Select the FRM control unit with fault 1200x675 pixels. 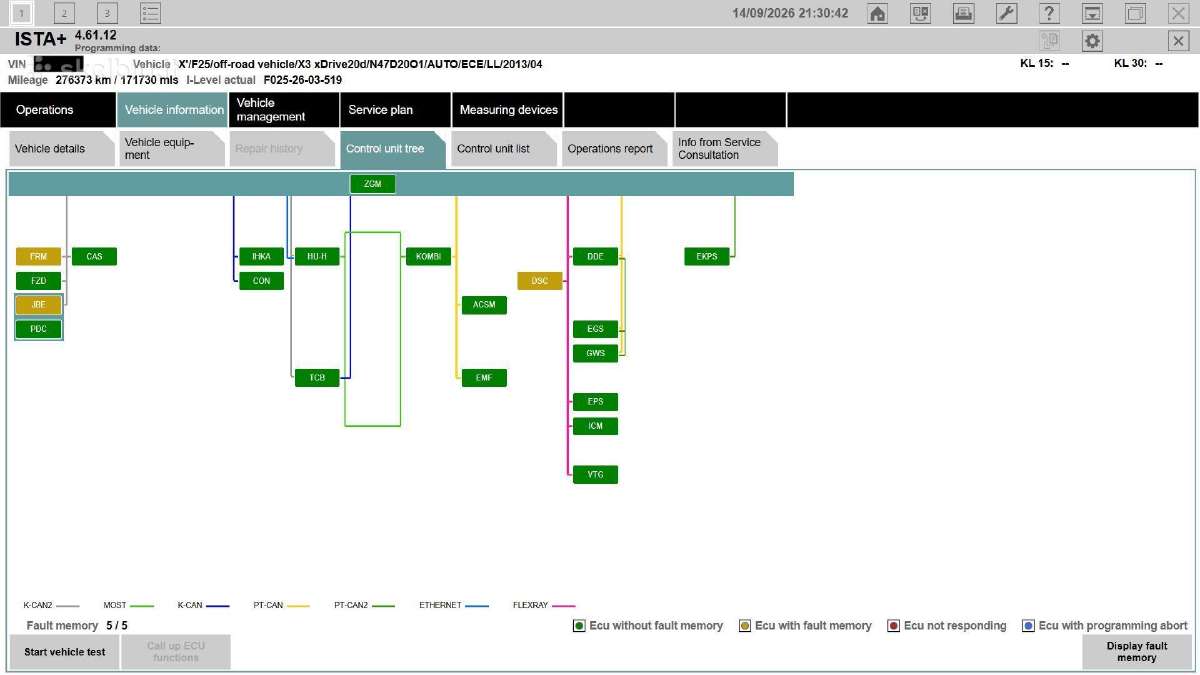point(38,257)
